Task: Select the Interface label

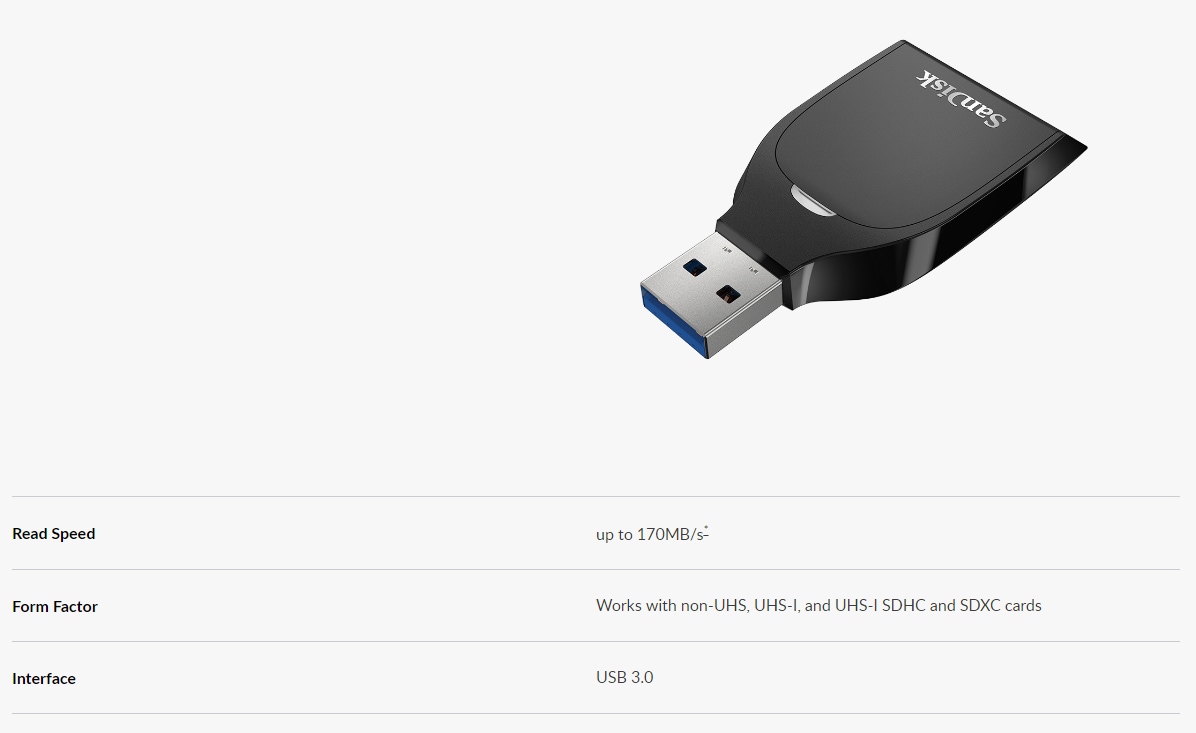Action: coord(43,679)
